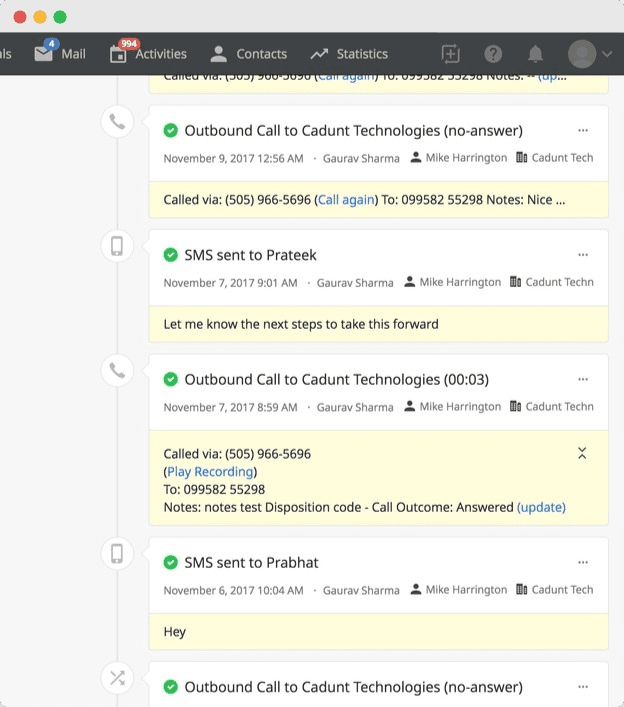Open the SMS sent to Prabhat title
The height and width of the screenshot is (707, 624).
(x=251, y=563)
